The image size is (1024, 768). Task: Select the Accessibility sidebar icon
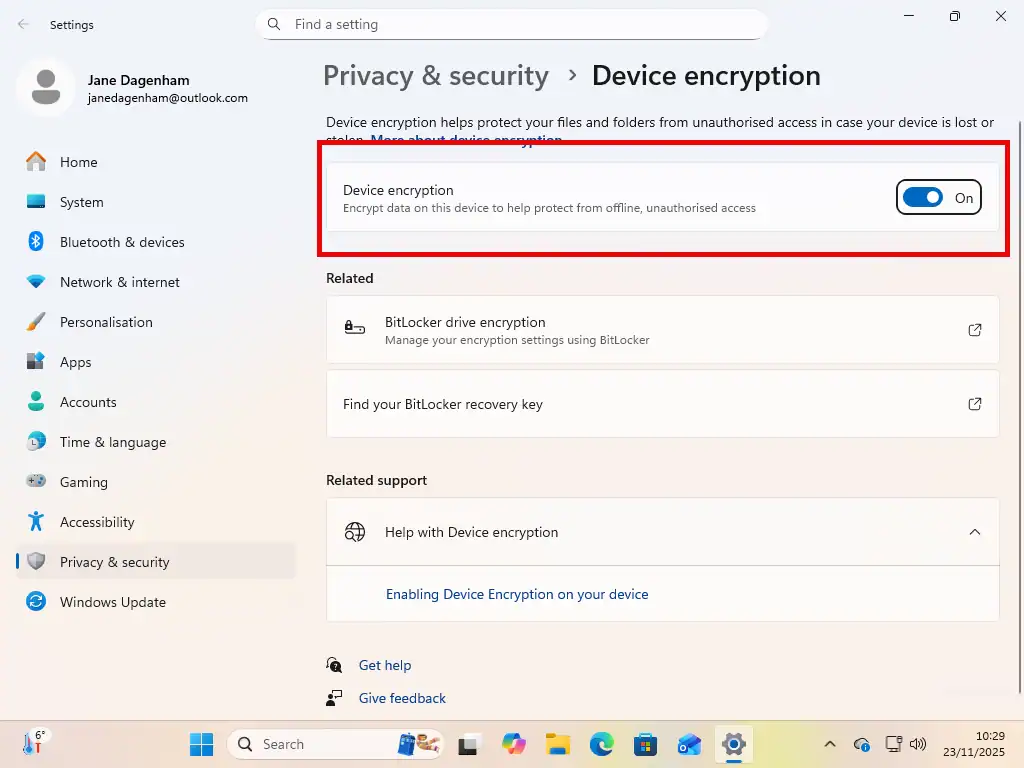[x=36, y=522]
